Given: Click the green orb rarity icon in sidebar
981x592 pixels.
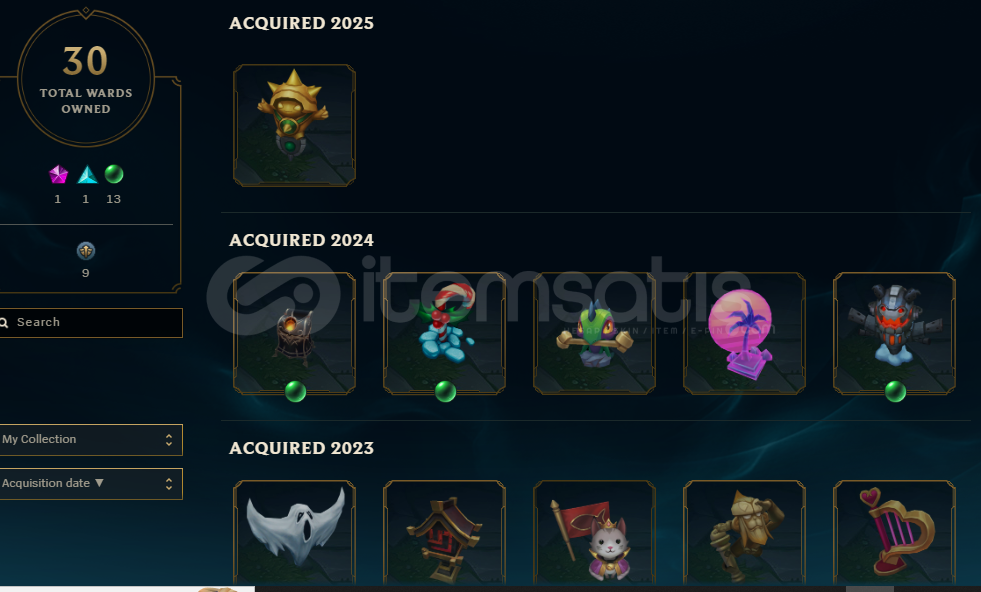Looking at the screenshot, I should coord(114,174).
